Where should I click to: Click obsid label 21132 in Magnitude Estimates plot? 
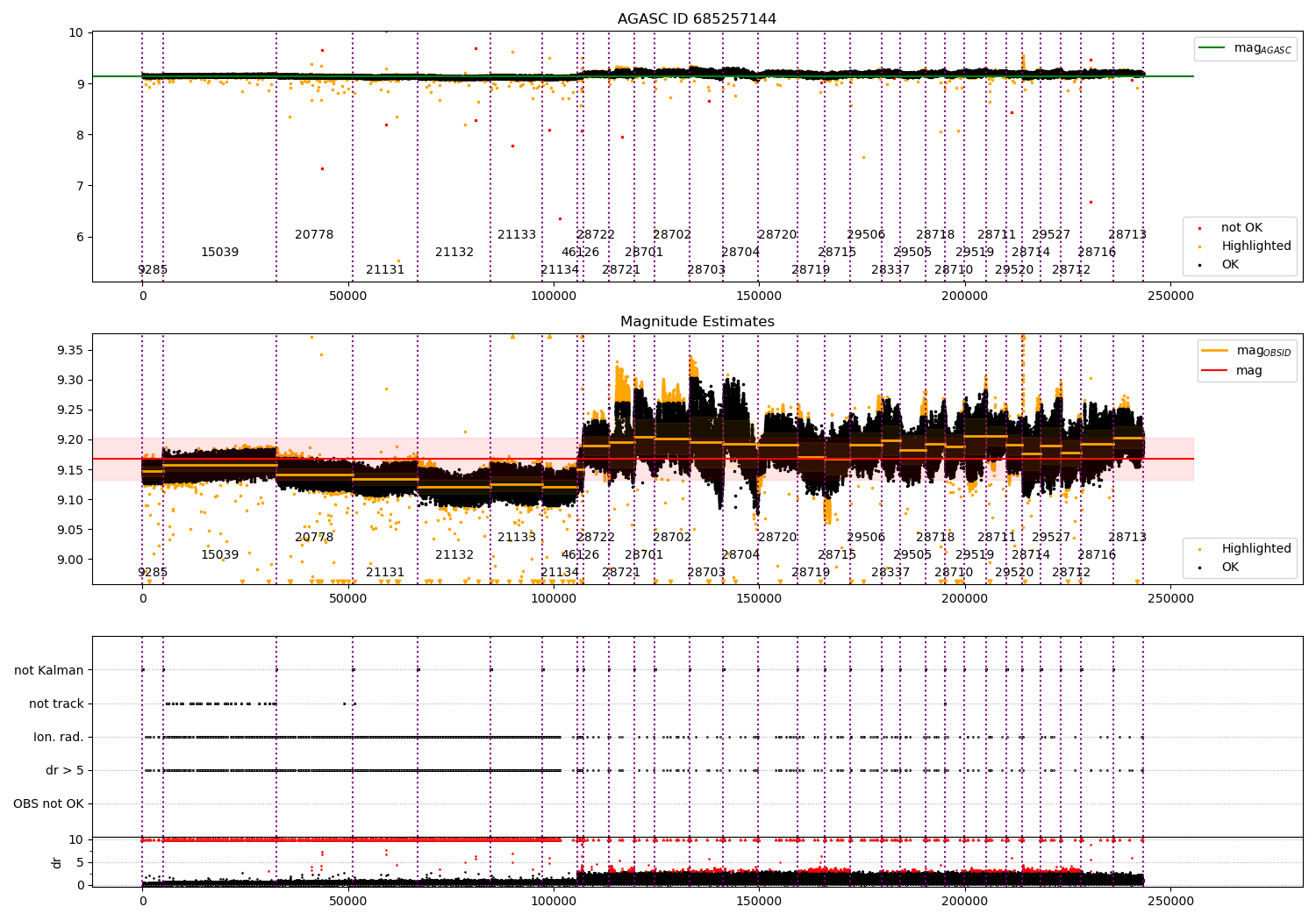454,554
